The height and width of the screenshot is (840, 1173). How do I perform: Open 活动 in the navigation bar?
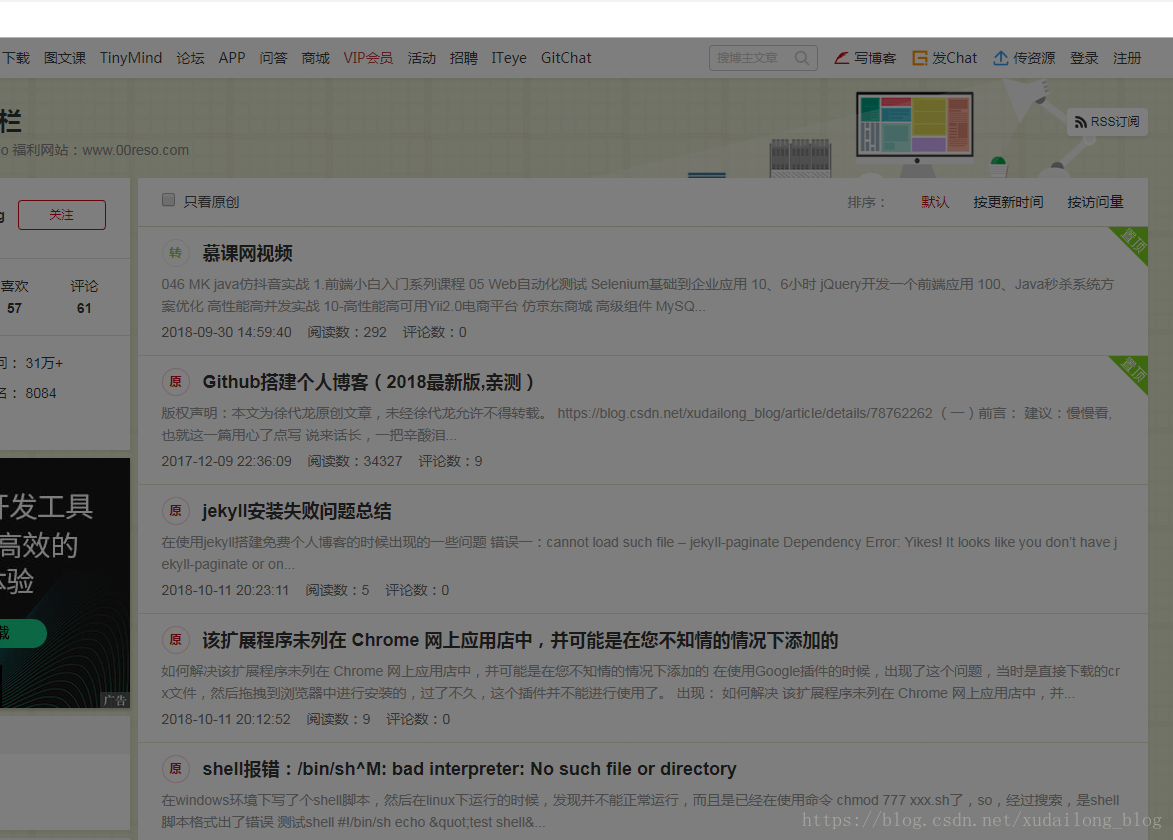421,58
